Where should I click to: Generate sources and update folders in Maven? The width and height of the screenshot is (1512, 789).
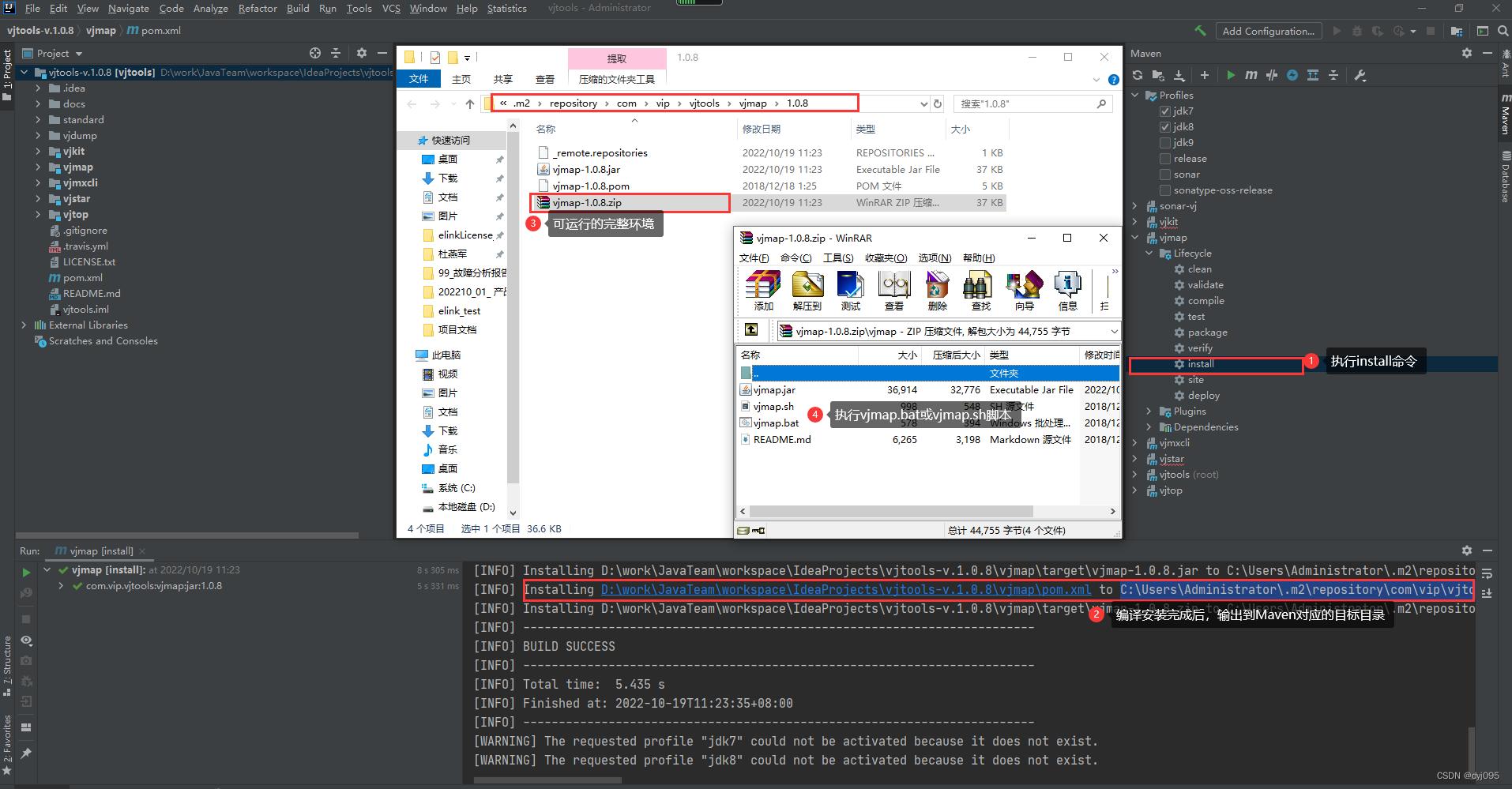pyautogui.click(x=1158, y=75)
